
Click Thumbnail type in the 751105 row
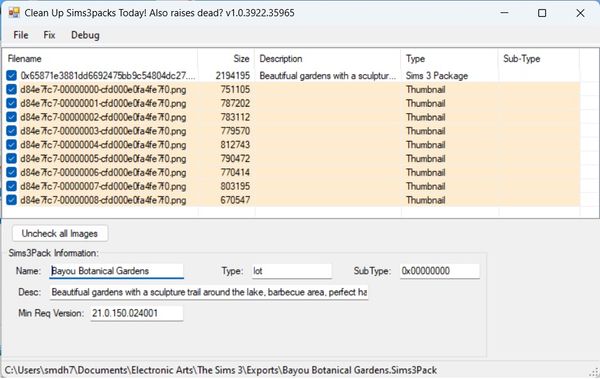(x=426, y=90)
